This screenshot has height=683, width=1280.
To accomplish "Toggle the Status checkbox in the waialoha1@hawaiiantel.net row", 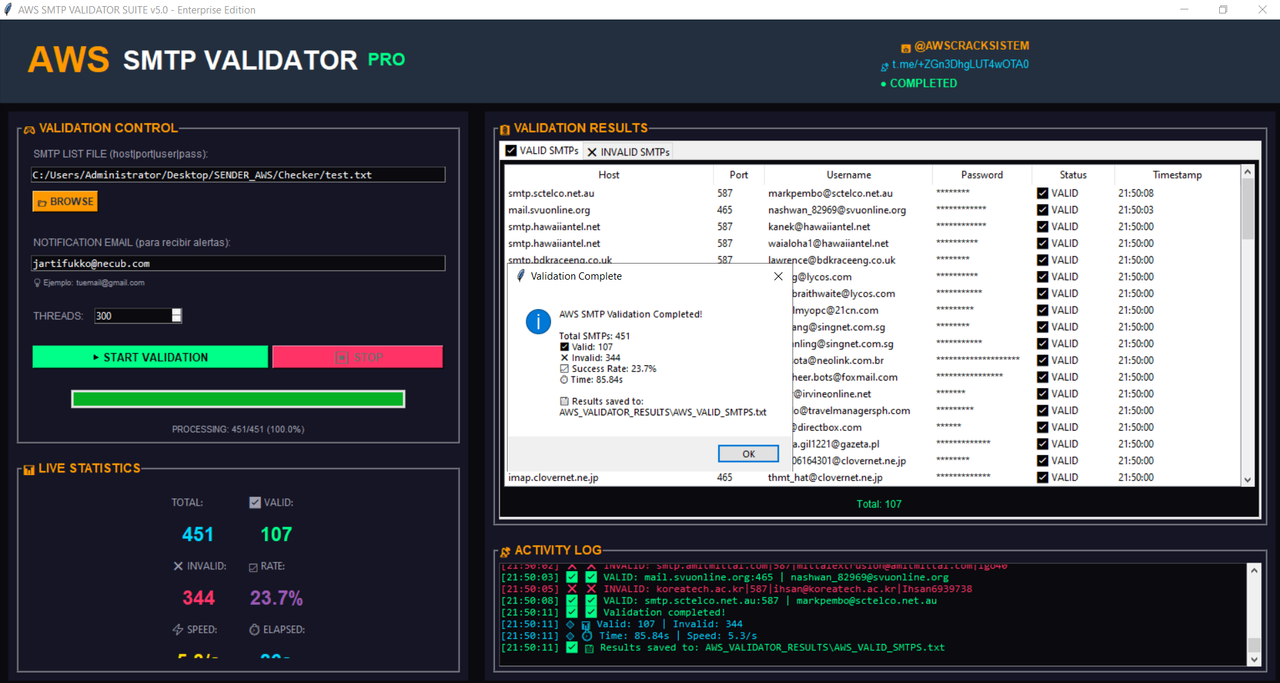I will (x=1042, y=244).
